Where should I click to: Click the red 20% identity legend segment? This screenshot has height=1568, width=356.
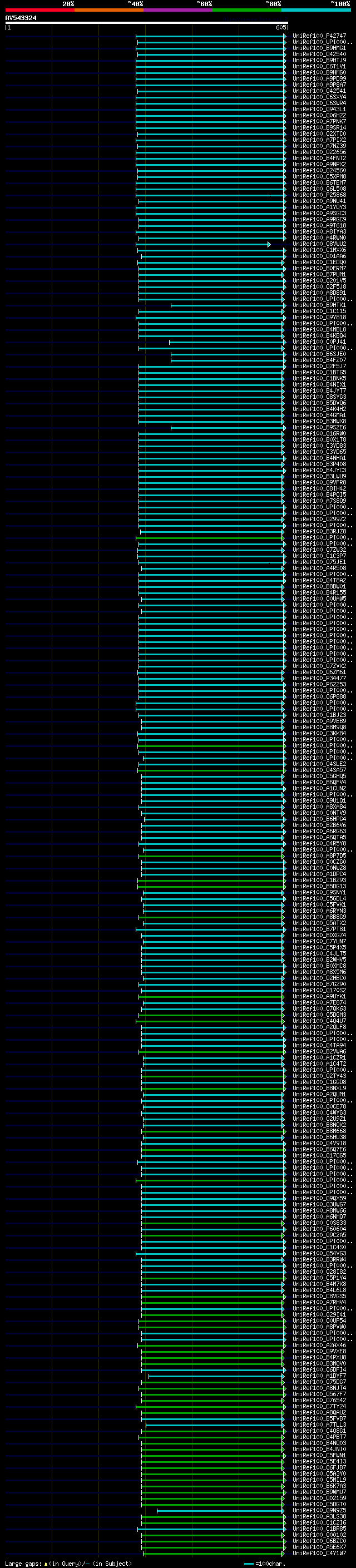click(x=39, y=10)
